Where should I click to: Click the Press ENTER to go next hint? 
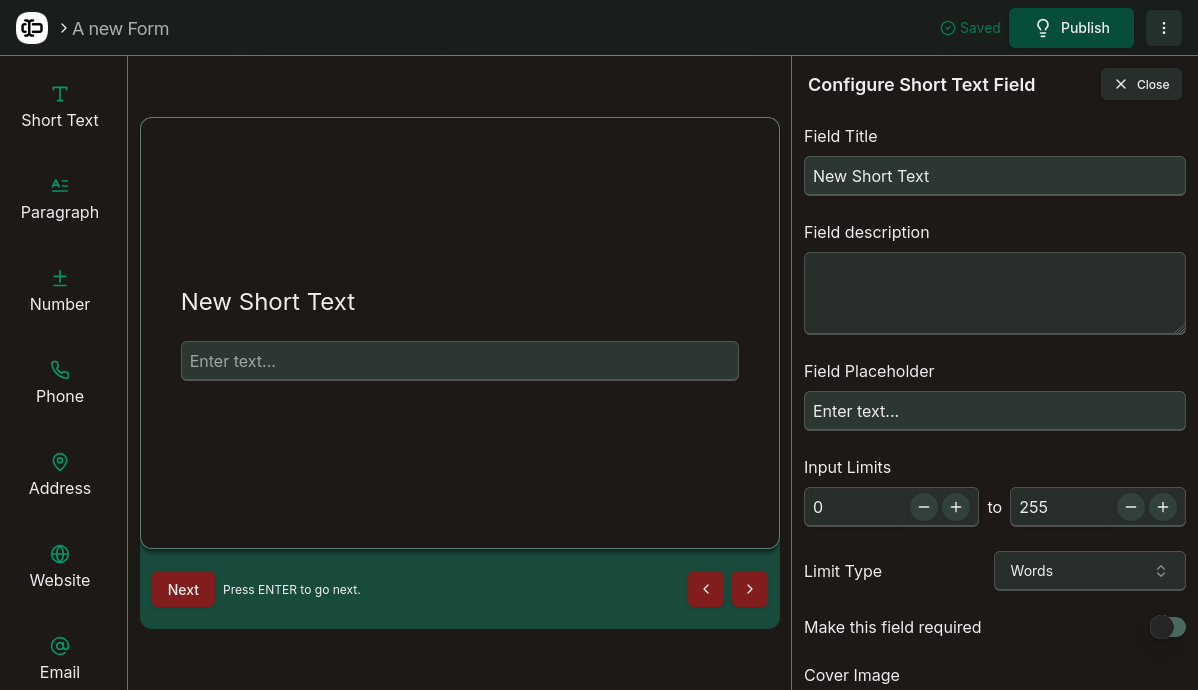[292, 590]
